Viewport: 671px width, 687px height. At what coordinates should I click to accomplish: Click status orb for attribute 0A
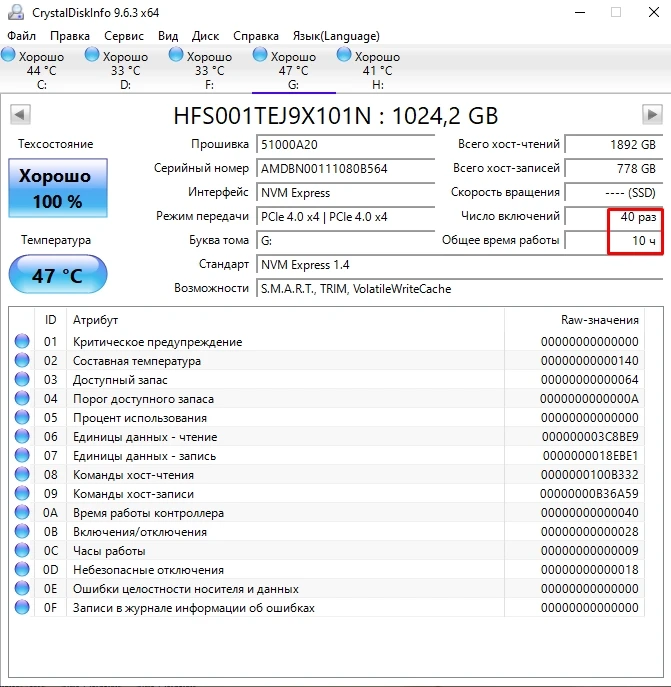coord(22,512)
